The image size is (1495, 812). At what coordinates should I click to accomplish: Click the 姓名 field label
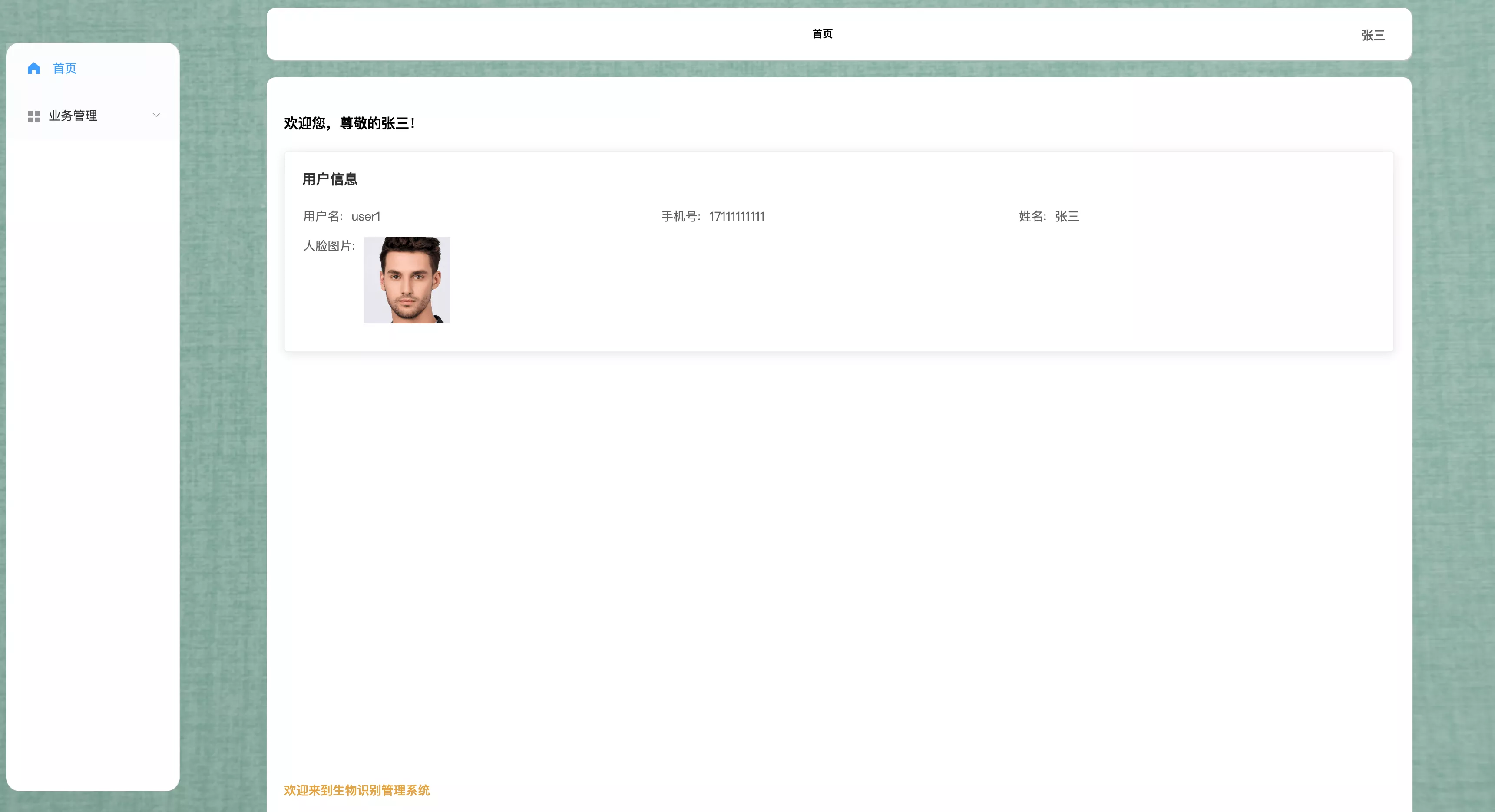pos(1032,216)
